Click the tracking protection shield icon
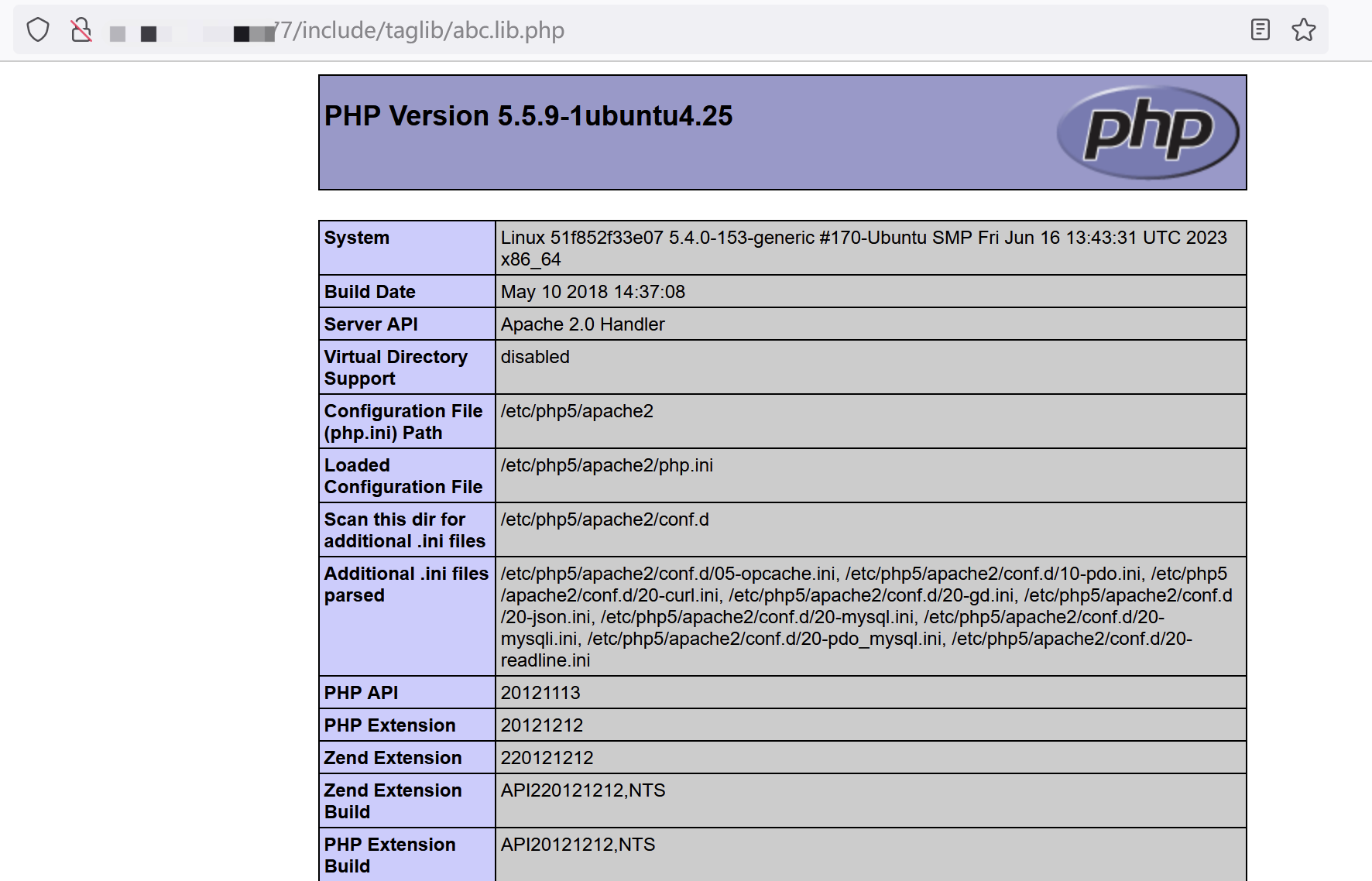This screenshot has height=881, width=1372. (38, 30)
